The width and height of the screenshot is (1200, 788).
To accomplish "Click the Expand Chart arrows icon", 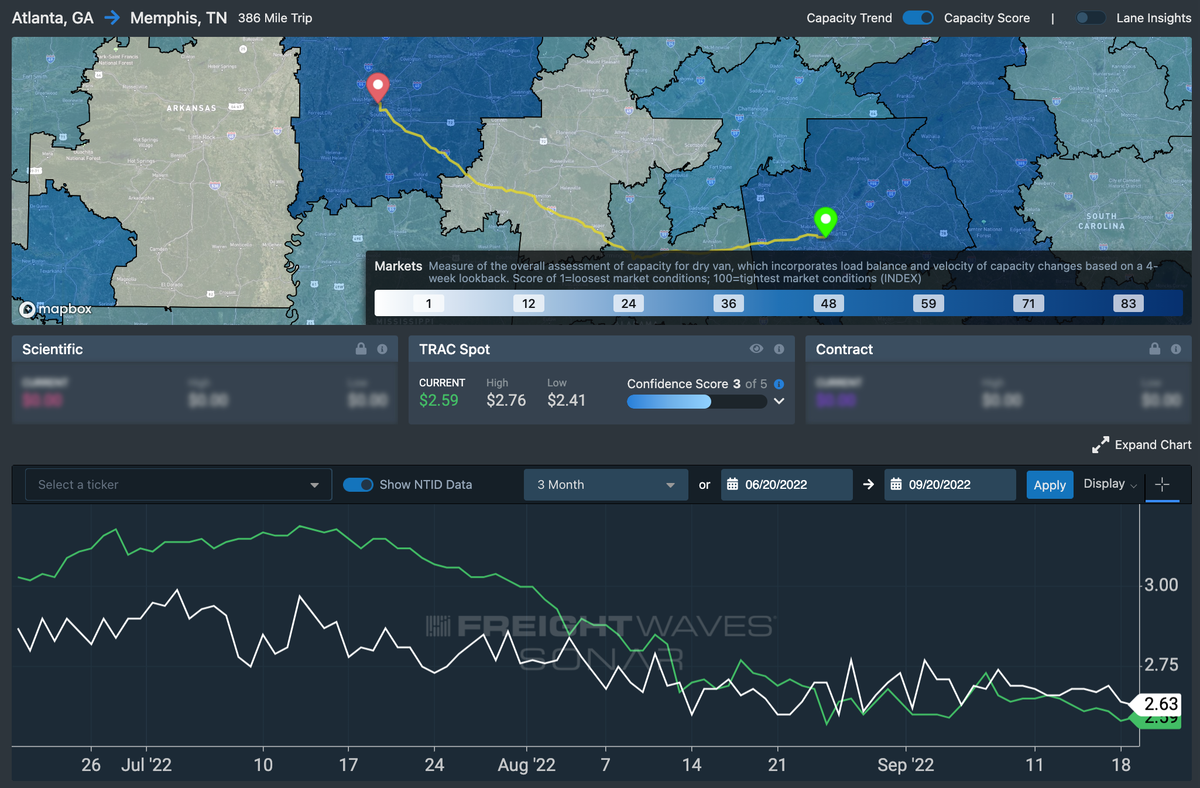I will click(x=1101, y=445).
